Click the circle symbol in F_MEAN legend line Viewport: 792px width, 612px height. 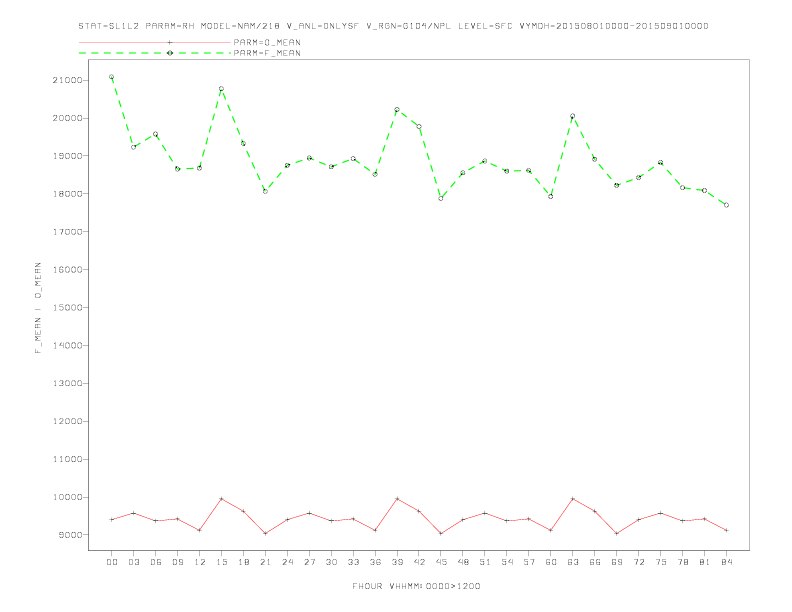point(170,53)
